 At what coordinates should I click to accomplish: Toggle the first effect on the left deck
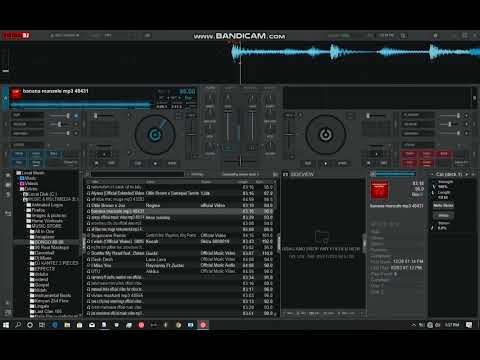(x=76, y=115)
